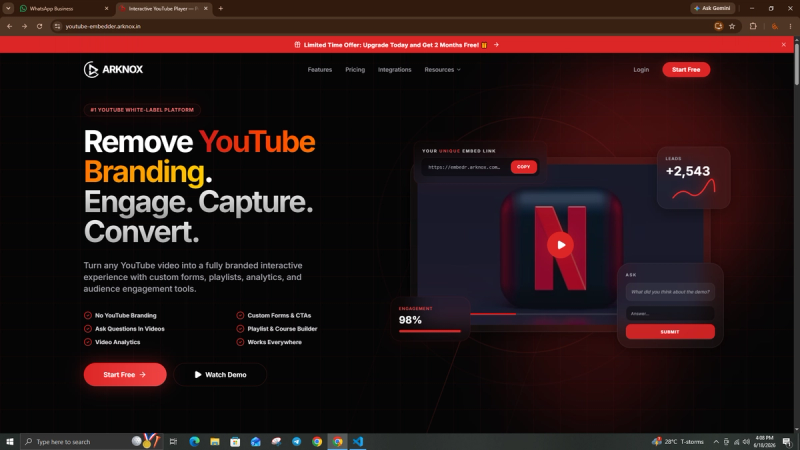Viewport: 800px width, 450px height.
Task: Open File Explorer from taskbar
Action: (x=215, y=441)
